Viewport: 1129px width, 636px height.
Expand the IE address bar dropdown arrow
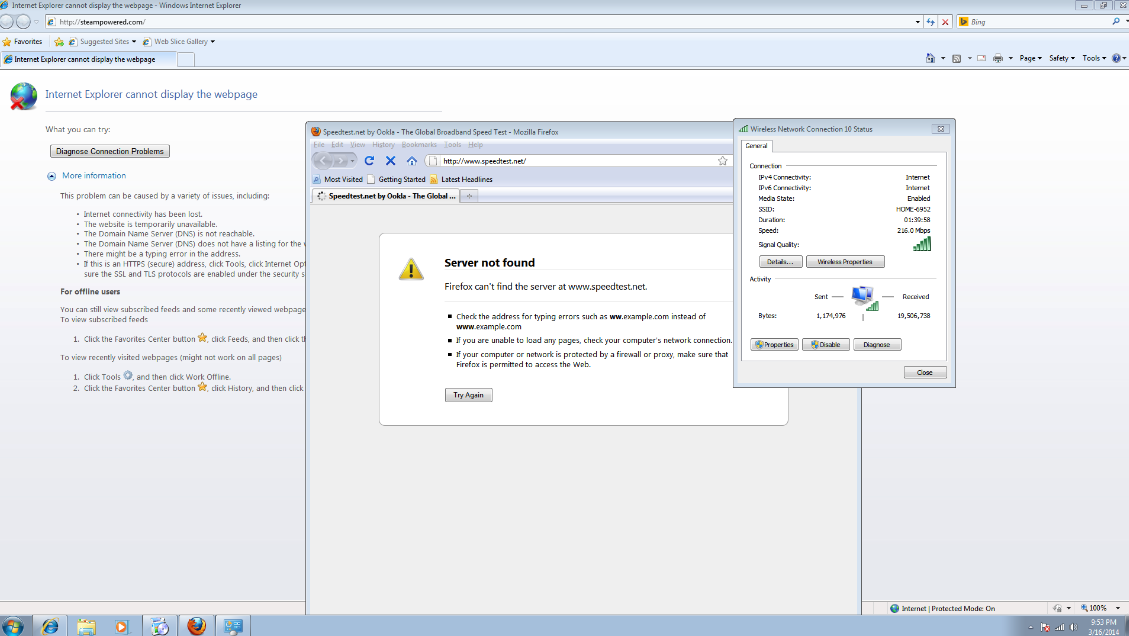click(x=917, y=22)
